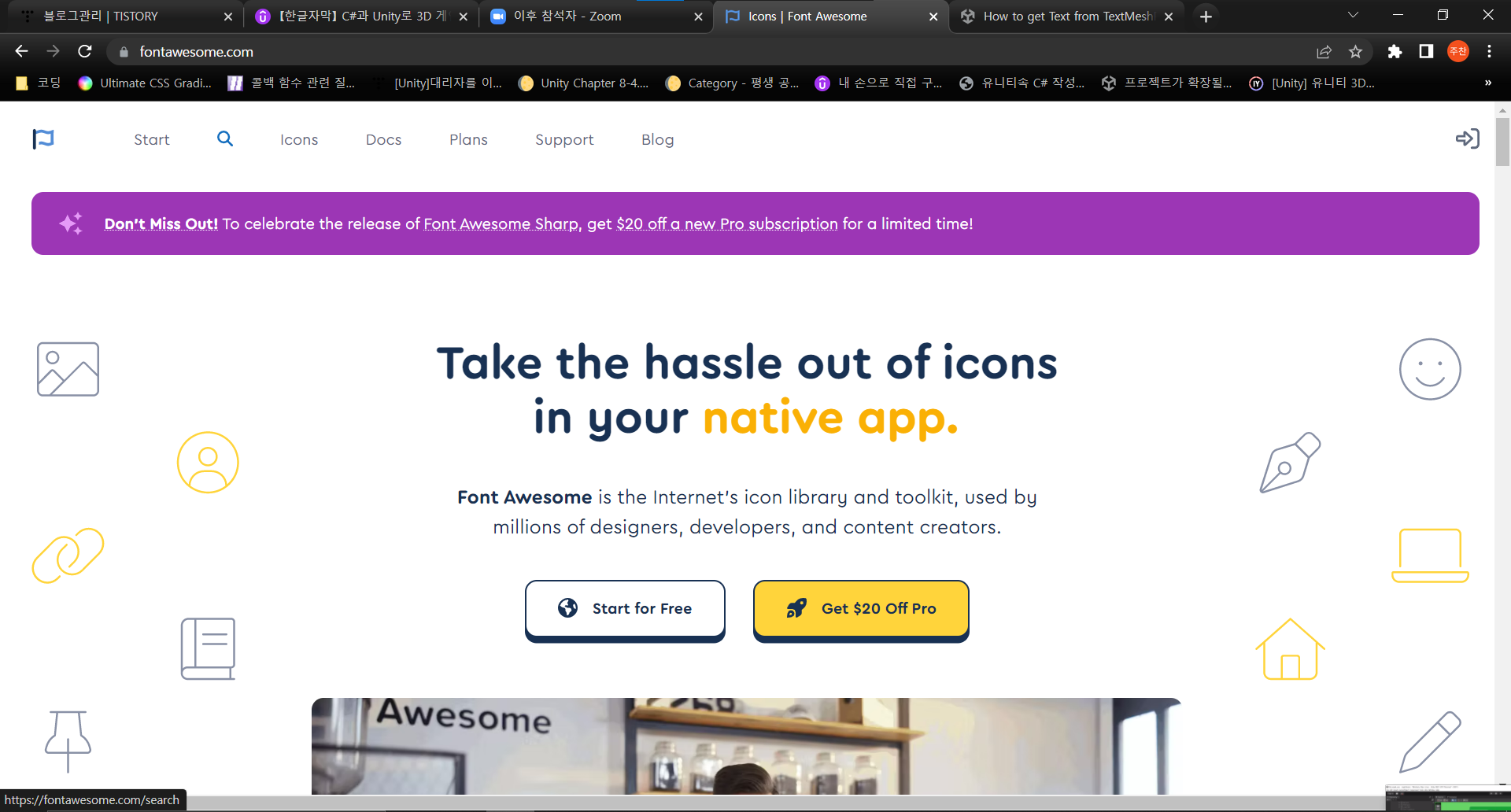Open the Icons menu item
The width and height of the screenshot is (1511, 812).
pos(299,139)
